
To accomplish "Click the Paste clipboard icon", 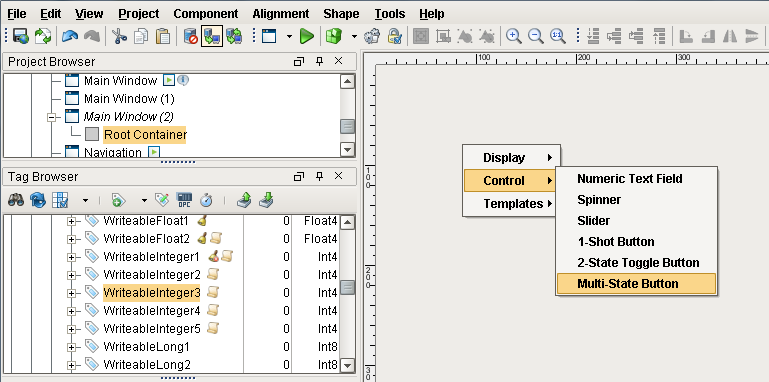I will (163, 36).
